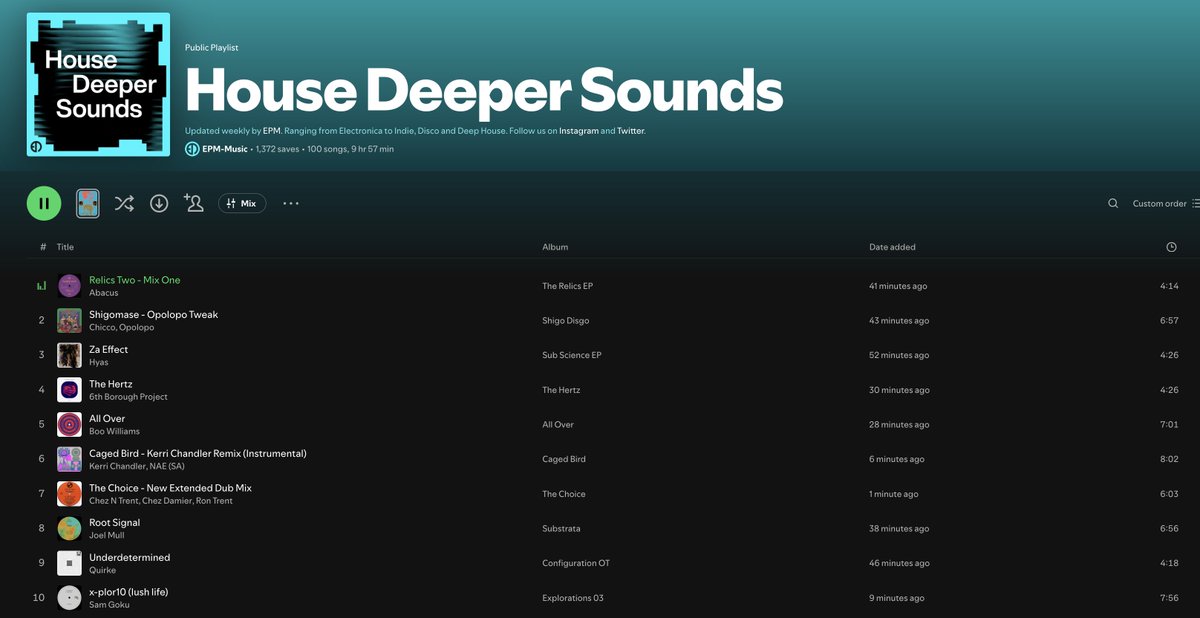Open artist Ron Trent
This screenshot has width=1200, height=618.
tap(214, 500)
